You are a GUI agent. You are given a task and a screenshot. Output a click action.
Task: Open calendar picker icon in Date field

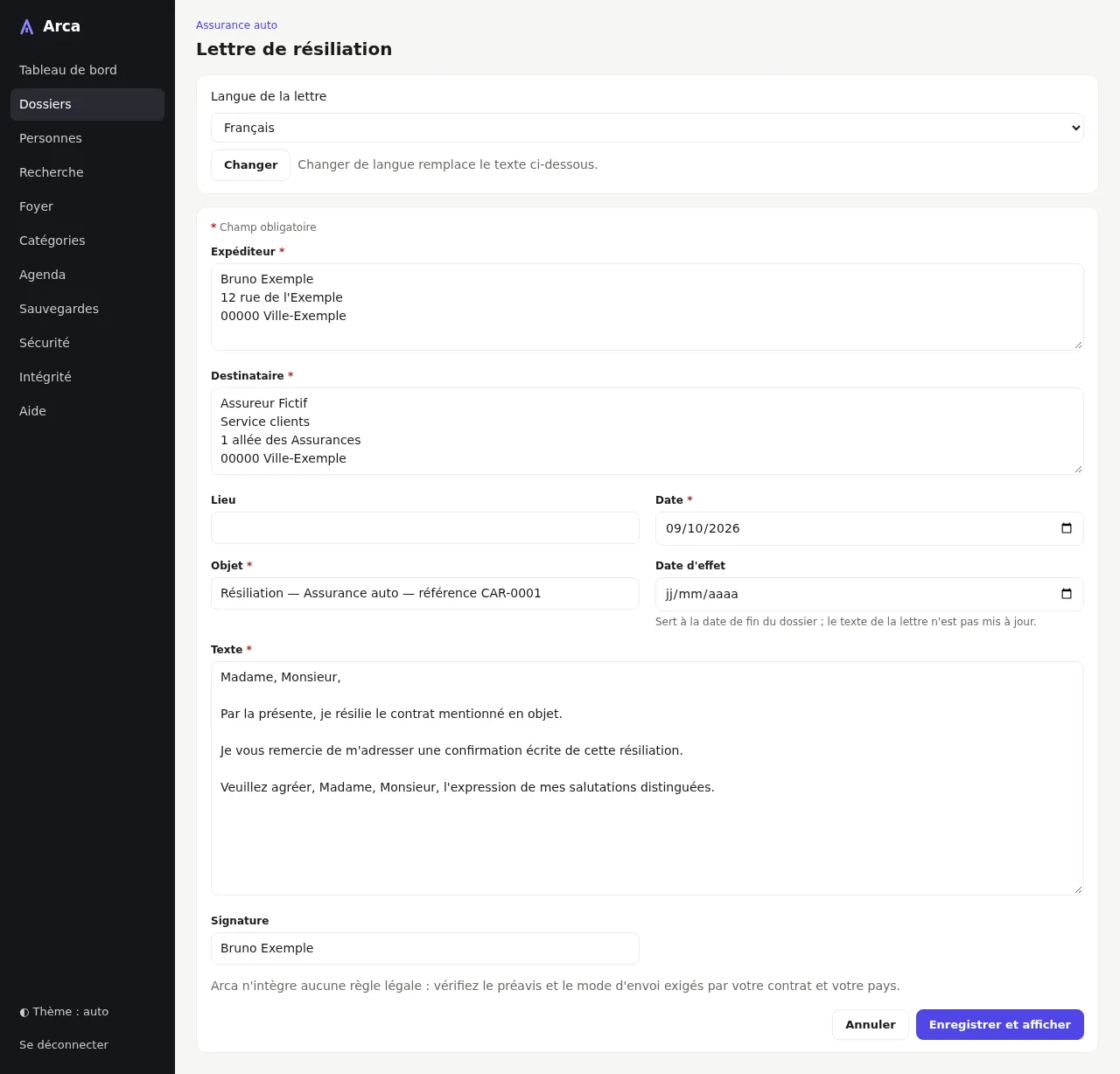[x=1067, y=528]
